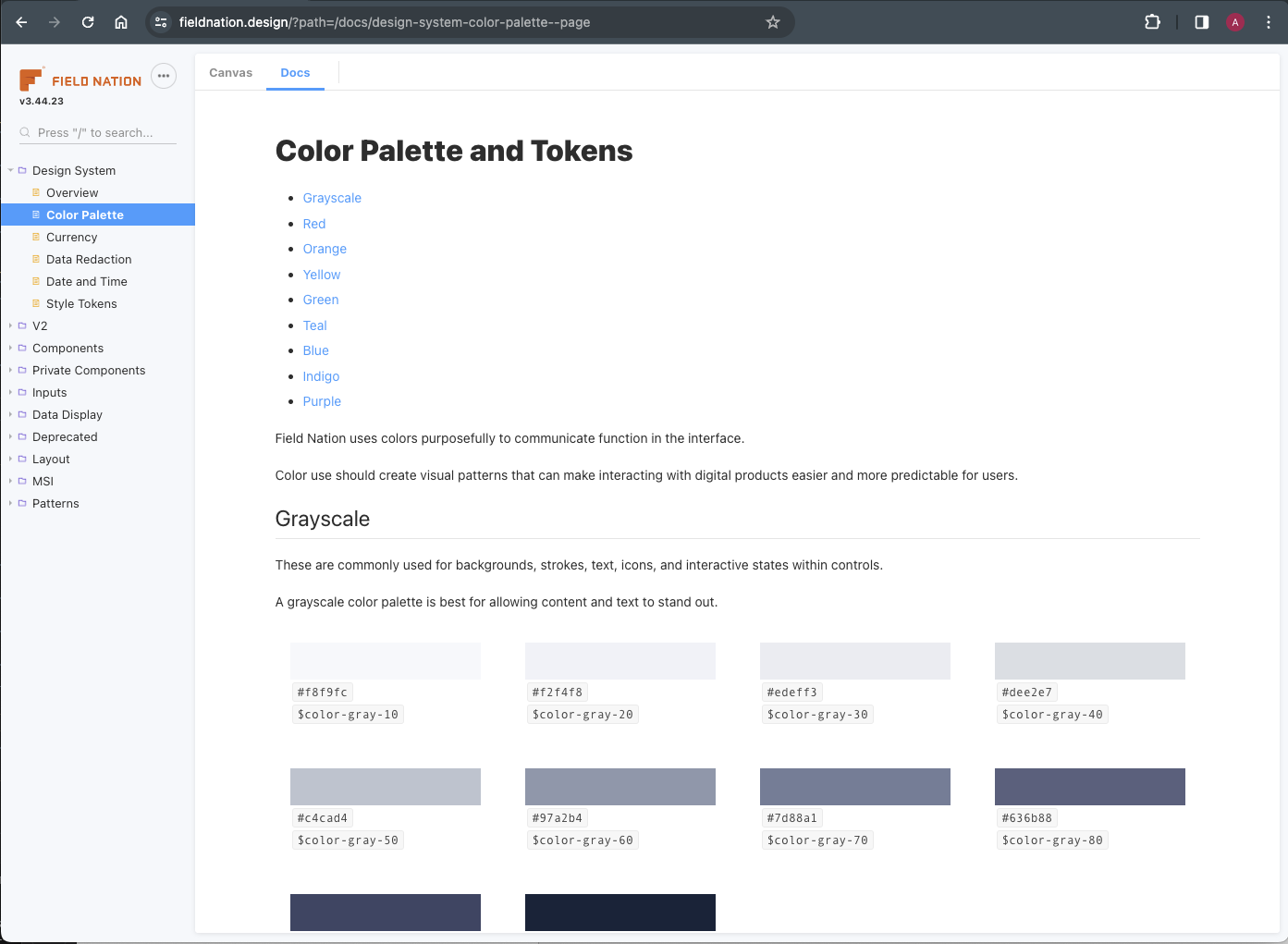Open the sidebar ellipsis menu button
This screenshot has height=944, width=1288.
point(164,76)
